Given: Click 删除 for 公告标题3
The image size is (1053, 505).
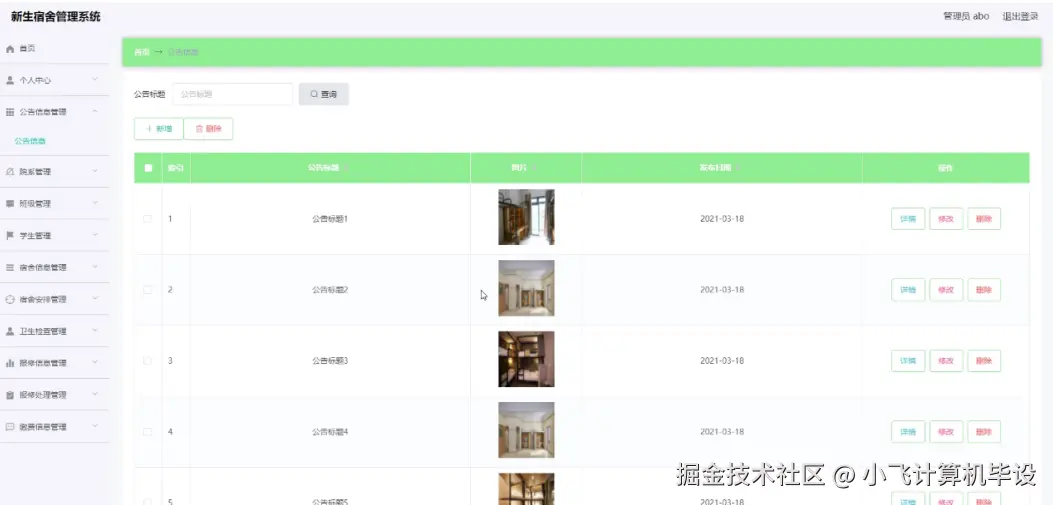Looking at the screenshot, I should point(984,361).
